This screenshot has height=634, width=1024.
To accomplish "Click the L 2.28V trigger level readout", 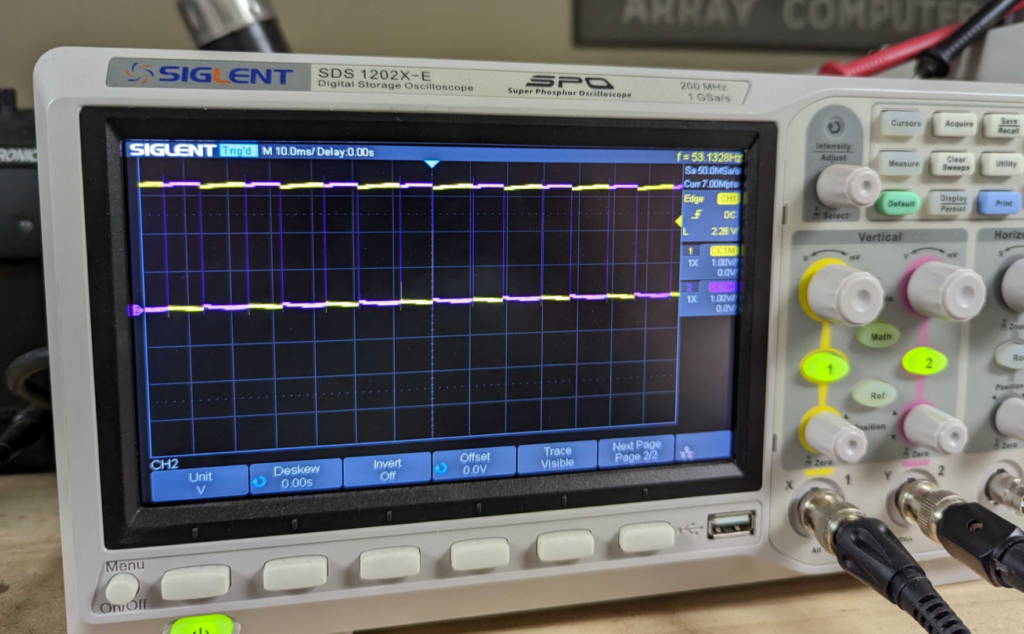I will (x=710, y=231).
